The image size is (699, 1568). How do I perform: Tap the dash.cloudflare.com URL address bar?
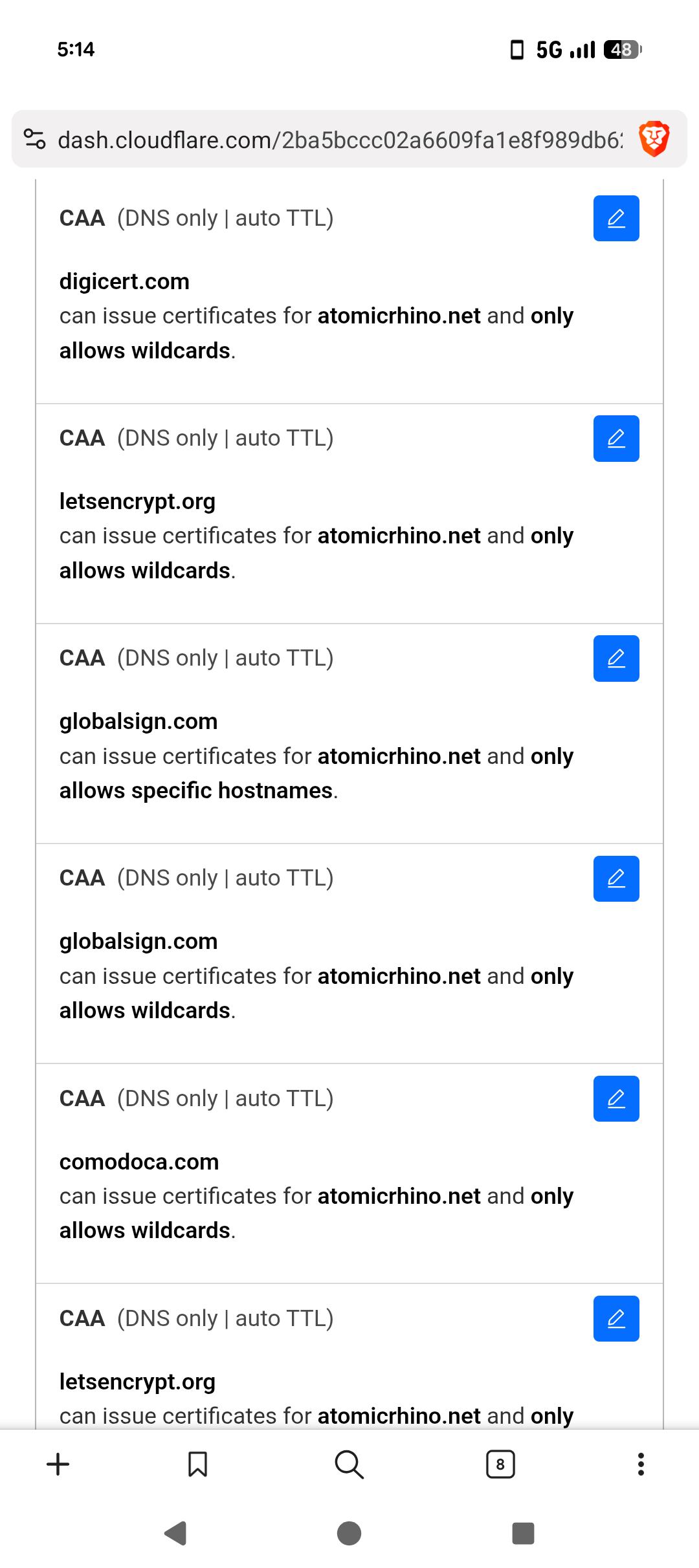(x=340, y=140)
